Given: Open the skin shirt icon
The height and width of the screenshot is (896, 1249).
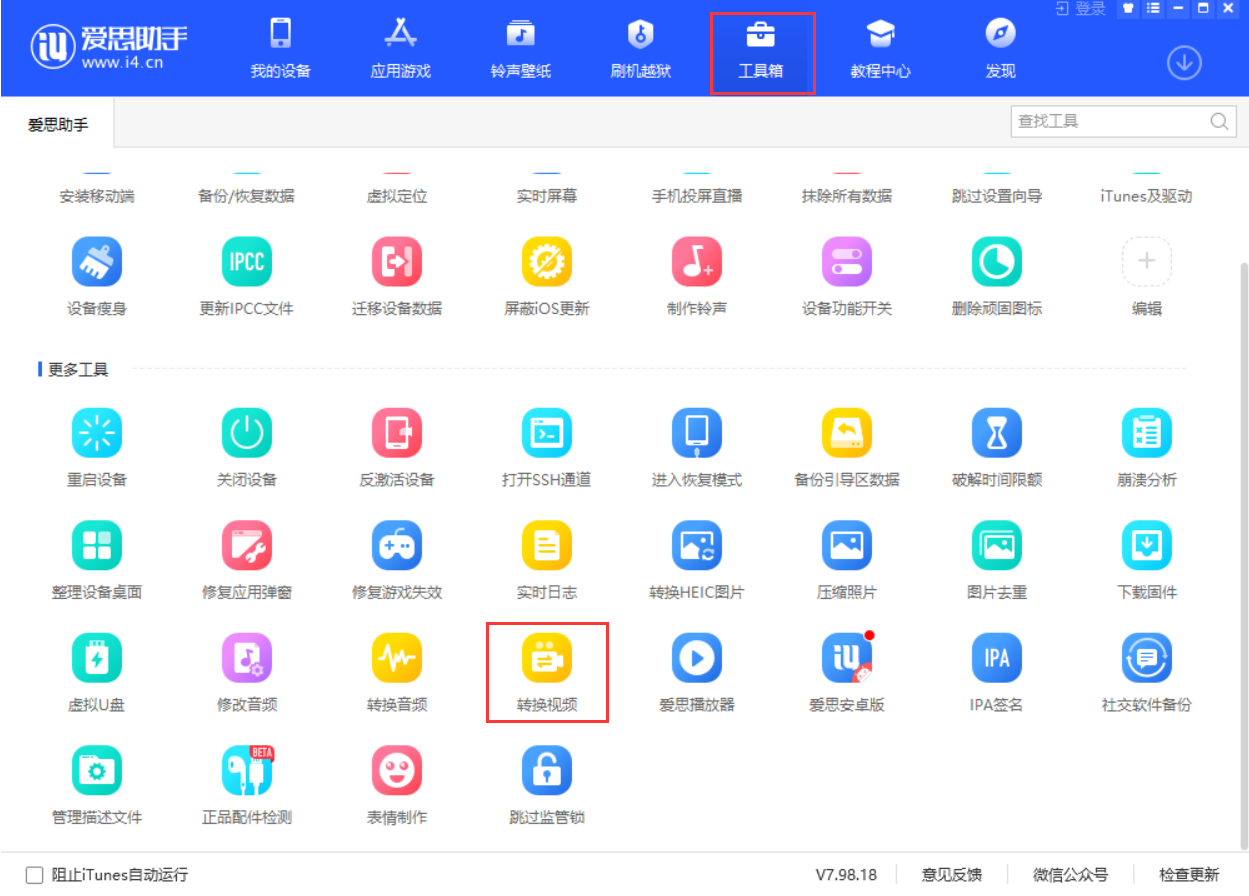Looking at the screenshot, I should click(x=1129, y=8).
